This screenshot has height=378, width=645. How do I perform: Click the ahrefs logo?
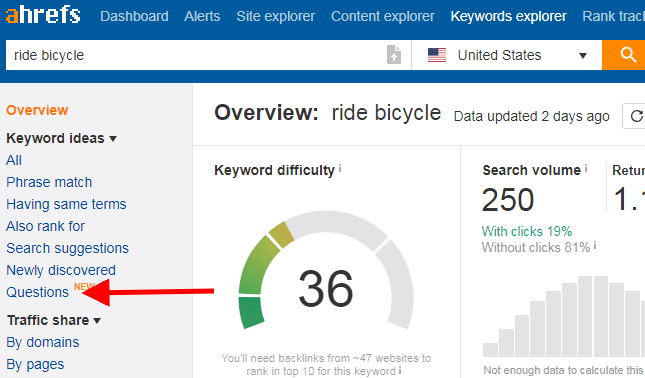pyautogui.click(x=43, y=16)
